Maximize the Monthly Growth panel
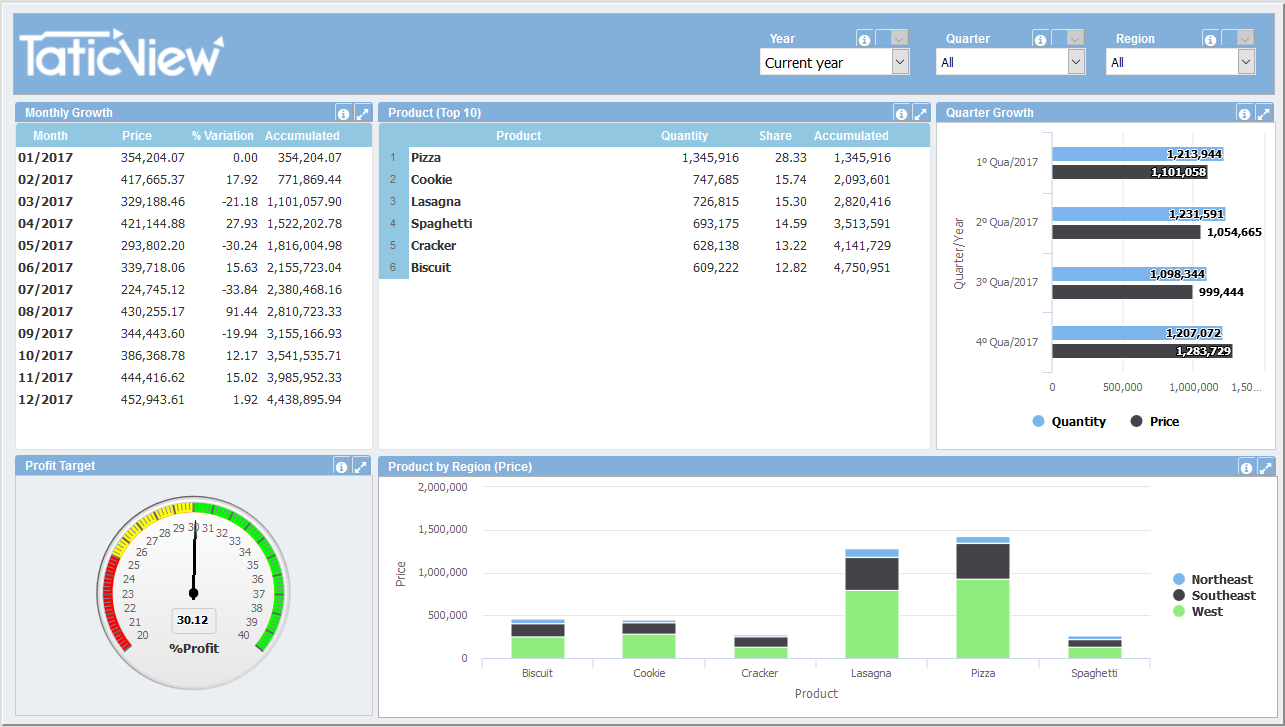Screen dimensions: 1285x727 (363, 113)
